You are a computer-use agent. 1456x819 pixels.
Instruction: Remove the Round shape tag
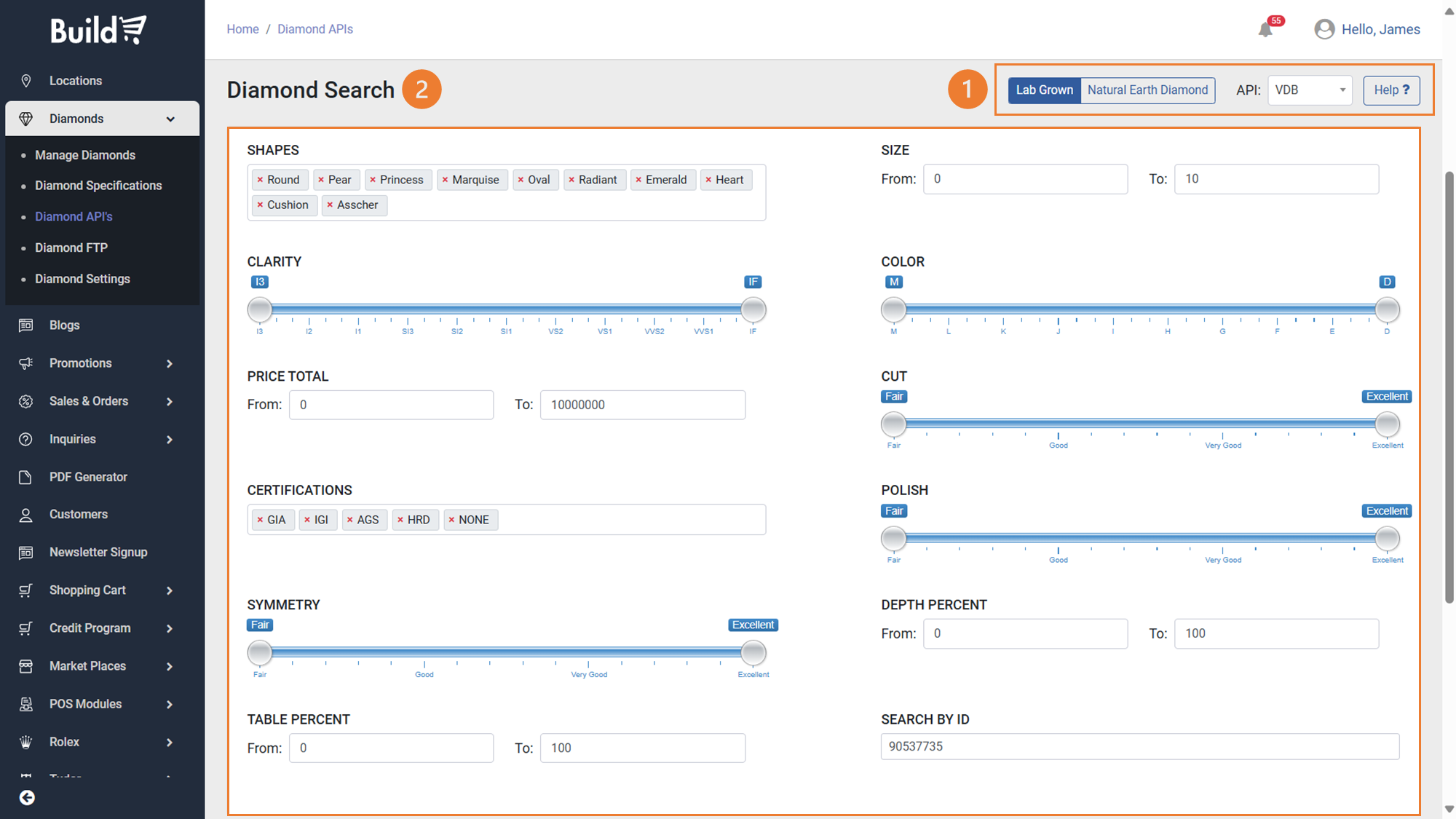pyautogui.click(x=260, y=180)
